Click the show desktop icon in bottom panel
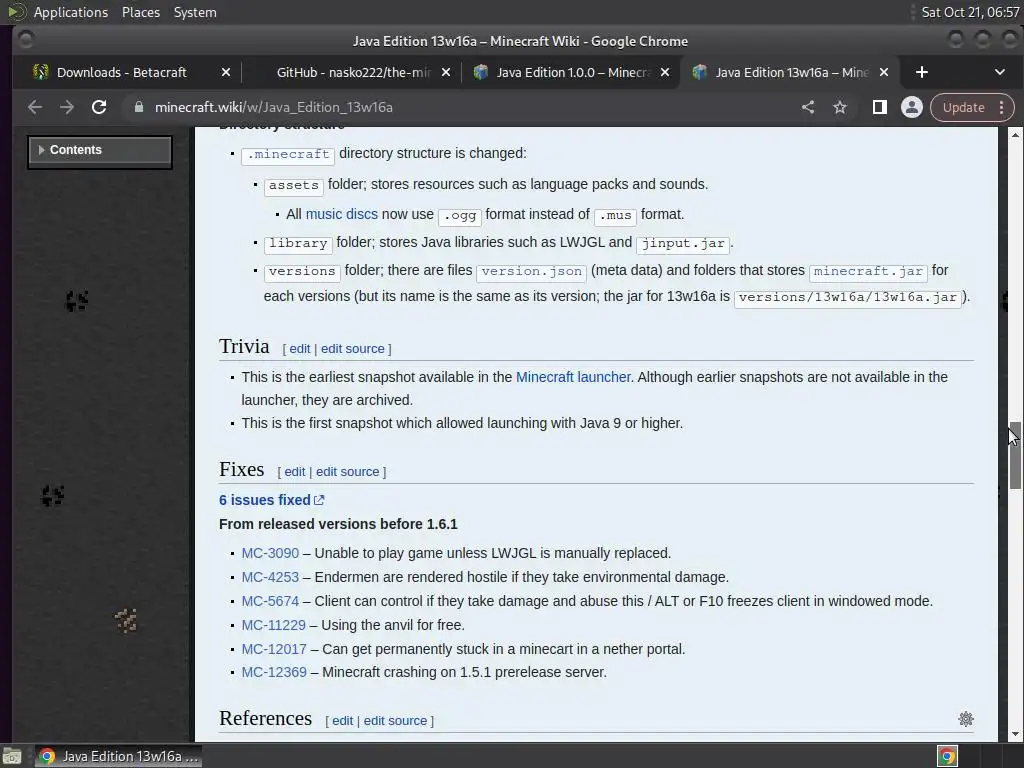Viewport: 1024px width, 768px height. pos(12,757)
